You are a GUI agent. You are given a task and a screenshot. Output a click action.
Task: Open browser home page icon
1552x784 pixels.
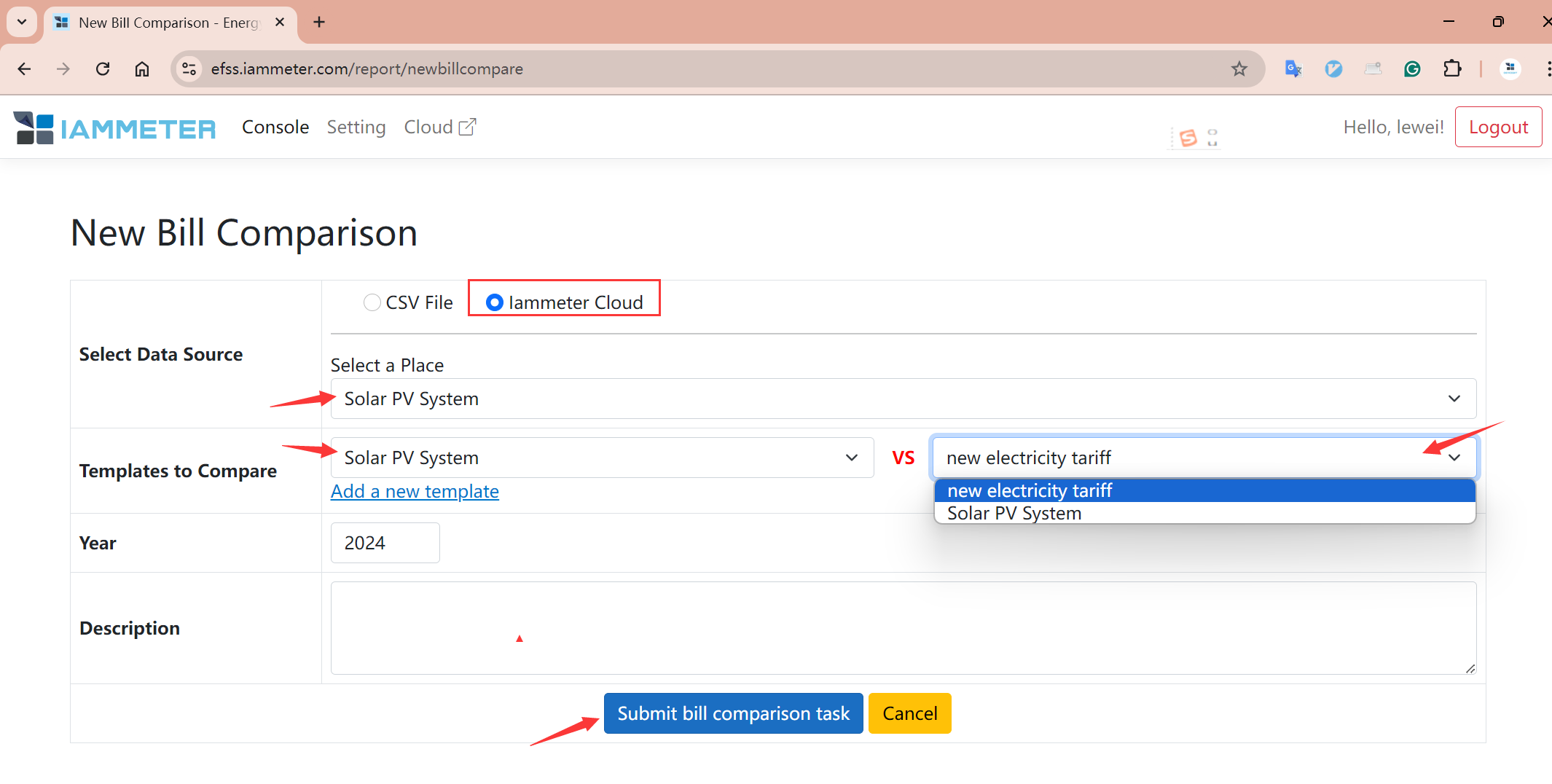[142, 68]
